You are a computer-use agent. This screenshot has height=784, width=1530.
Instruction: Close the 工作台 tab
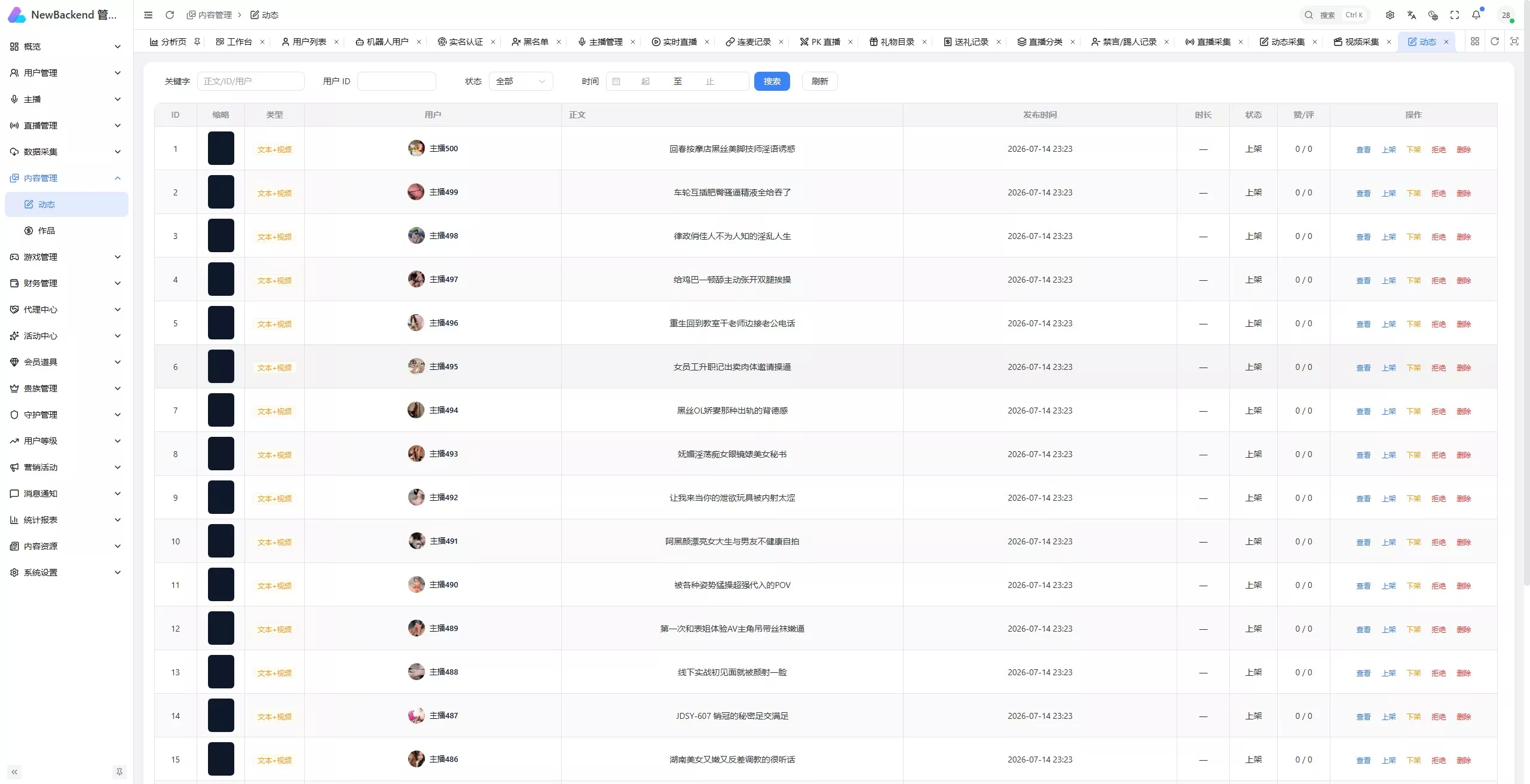coord(262,42)
